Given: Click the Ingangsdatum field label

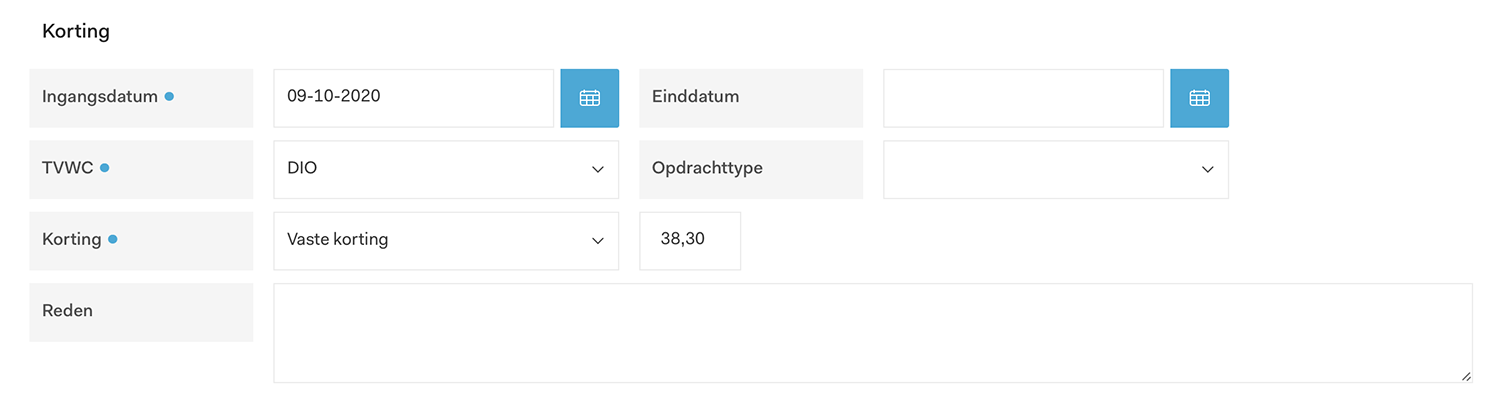Looking at the screenshot, I should [x=100, y=97].
